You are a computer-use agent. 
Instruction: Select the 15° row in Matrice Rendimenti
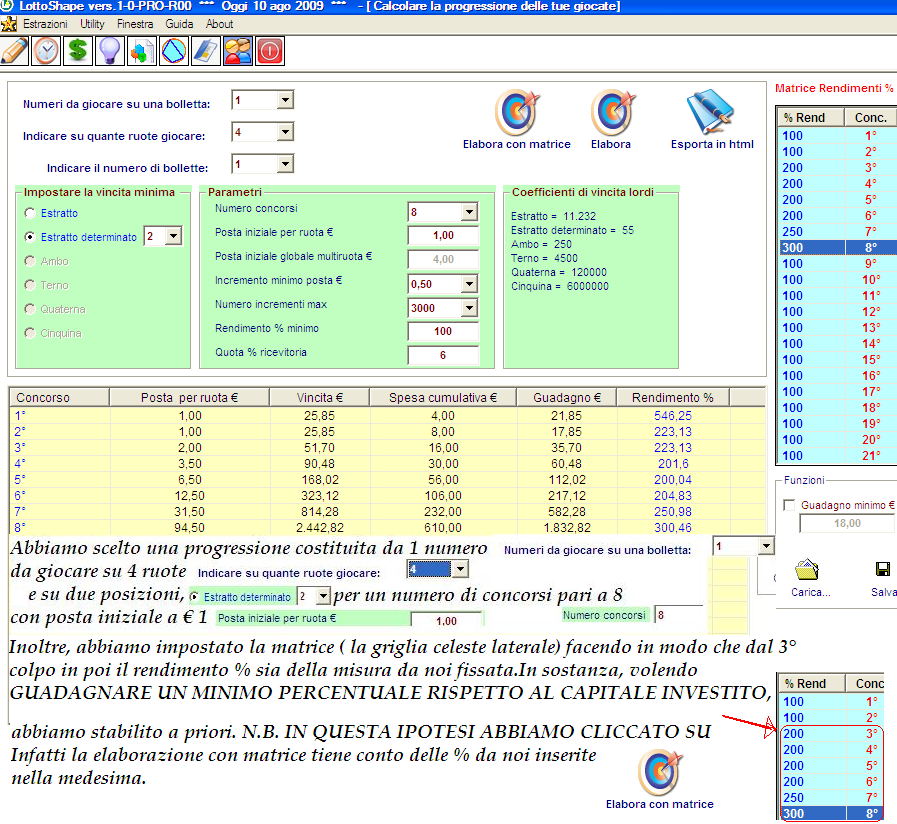point(837,360)
